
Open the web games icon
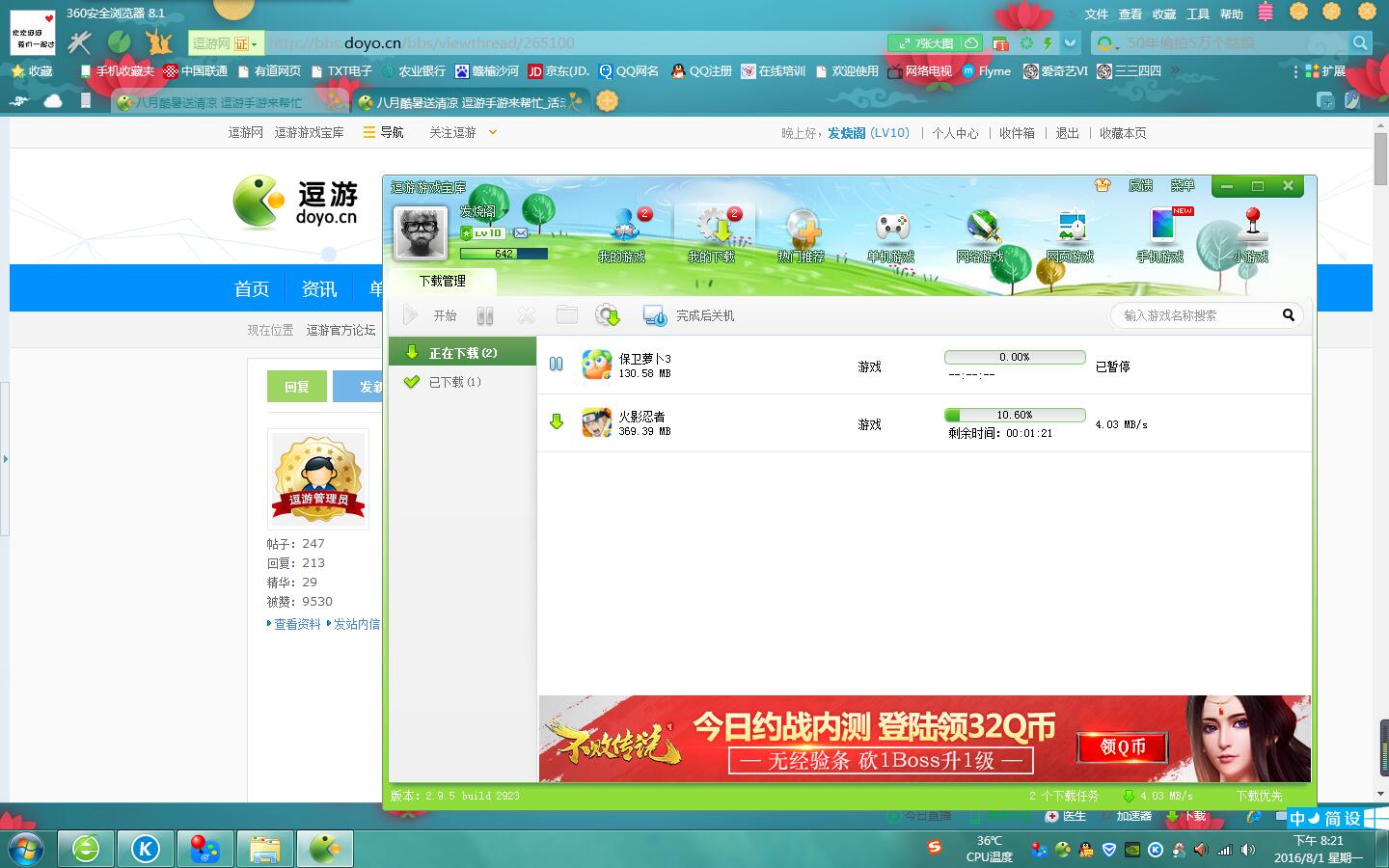1071,235
